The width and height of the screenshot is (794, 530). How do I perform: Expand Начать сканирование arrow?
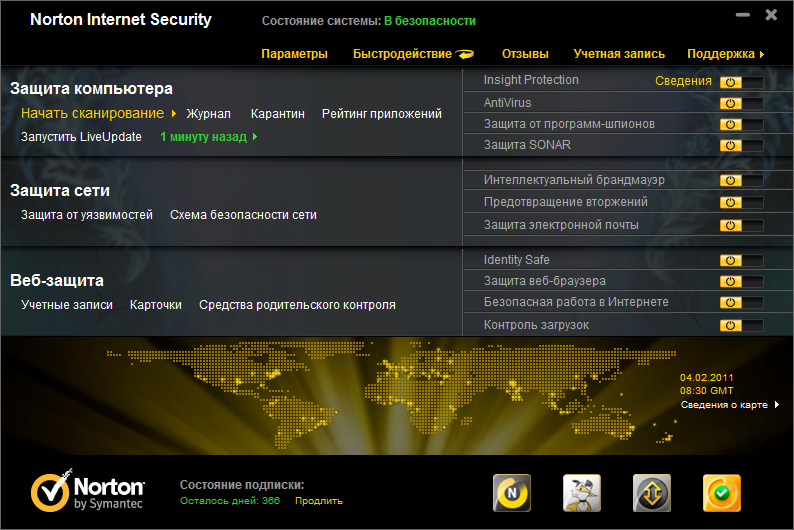[174, 114]
